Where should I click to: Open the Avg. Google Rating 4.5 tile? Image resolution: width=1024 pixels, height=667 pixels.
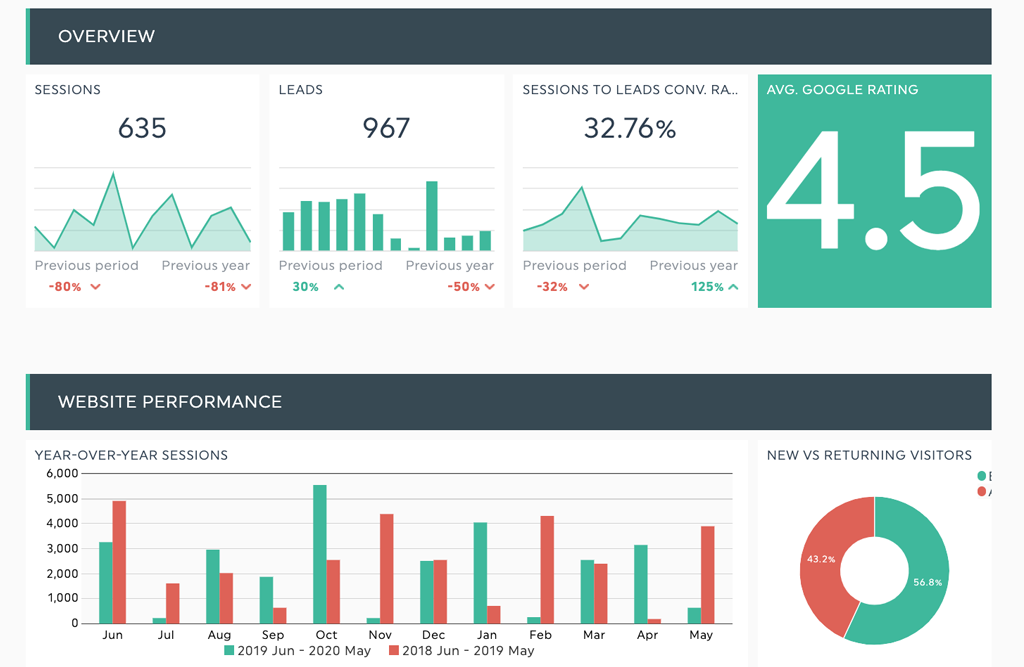click(874, 191)
